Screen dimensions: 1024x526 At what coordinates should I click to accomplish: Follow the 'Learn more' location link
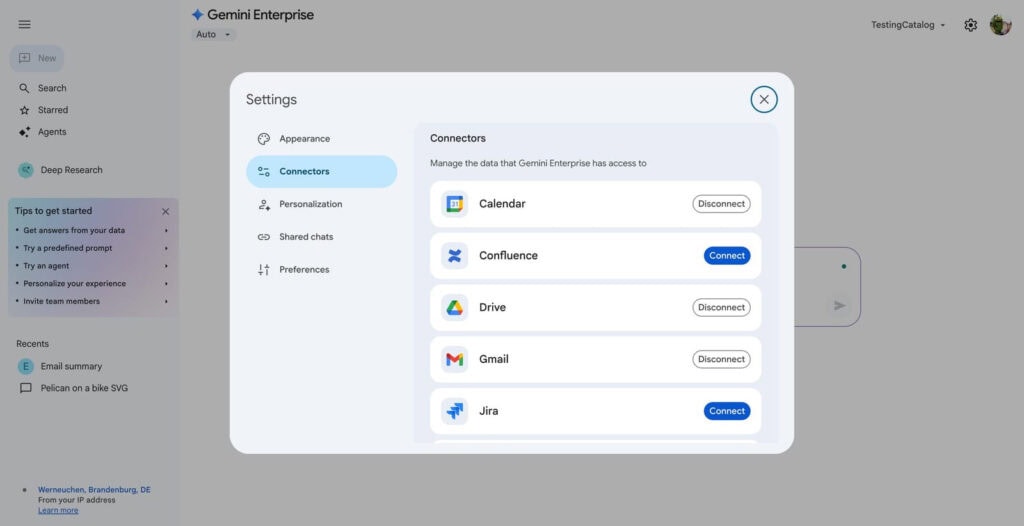coord(58,510)
